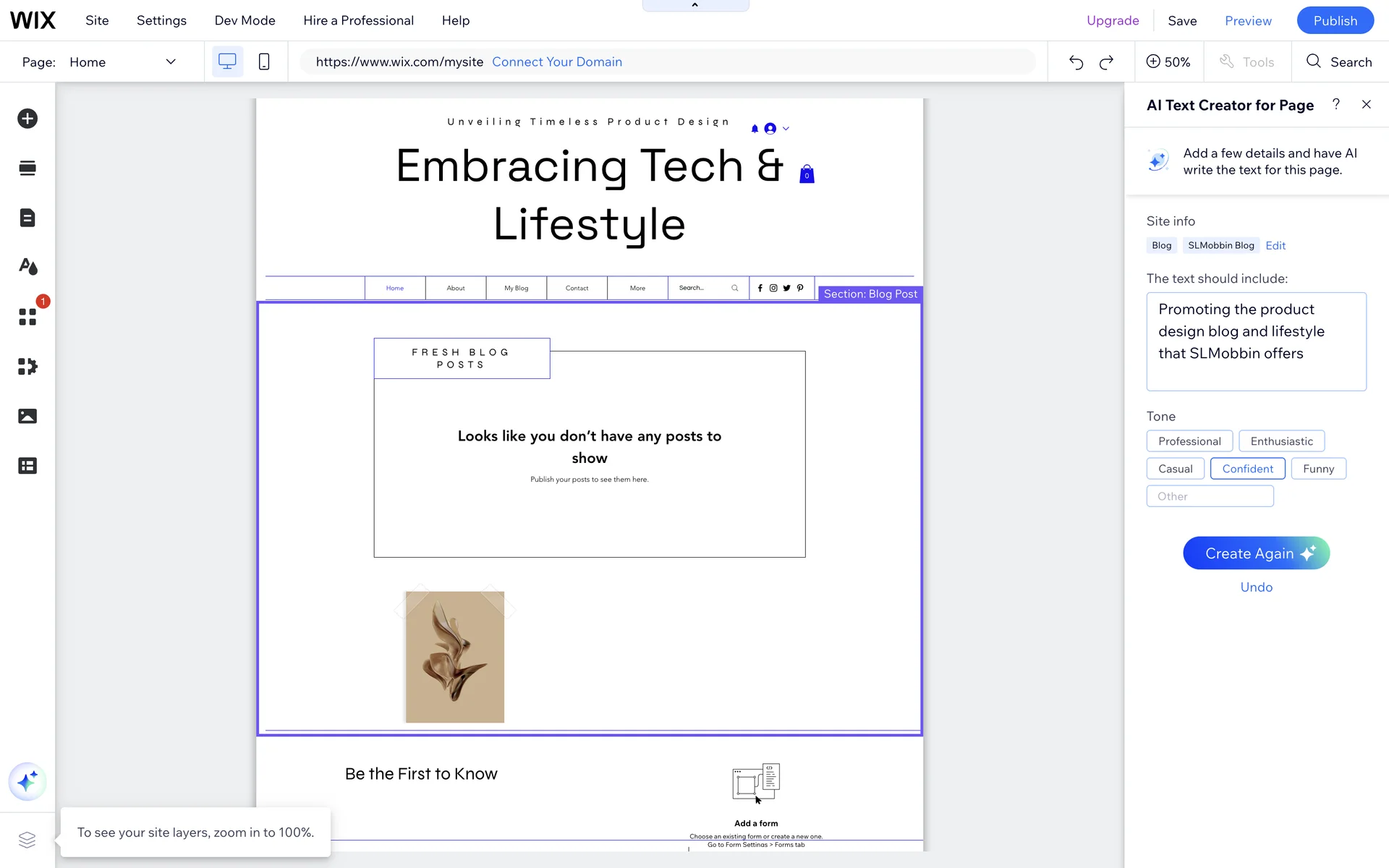This screenshot has height=868, width=1389.
Task: Select the Funny tone option
Action: tap(1317, 469)
